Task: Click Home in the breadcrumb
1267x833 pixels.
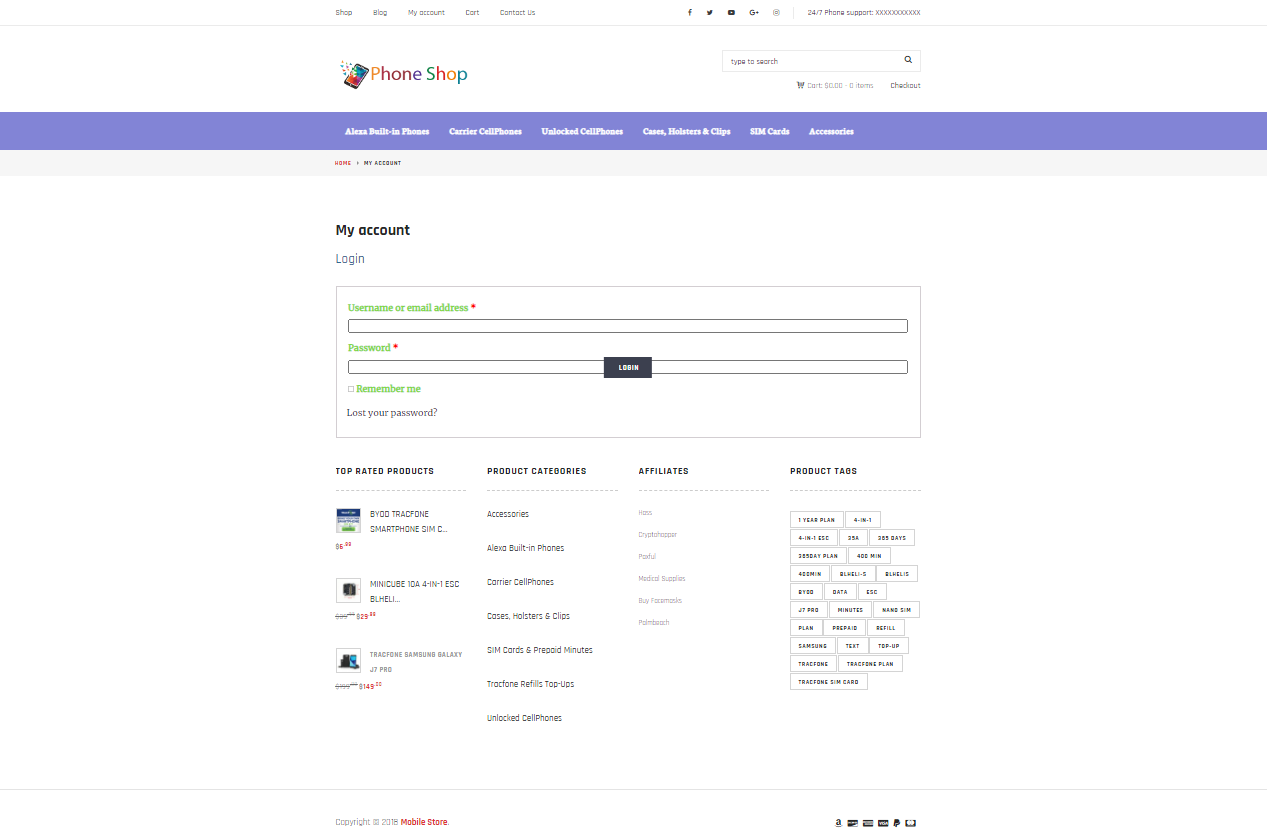Action: [x=343, y=163]
